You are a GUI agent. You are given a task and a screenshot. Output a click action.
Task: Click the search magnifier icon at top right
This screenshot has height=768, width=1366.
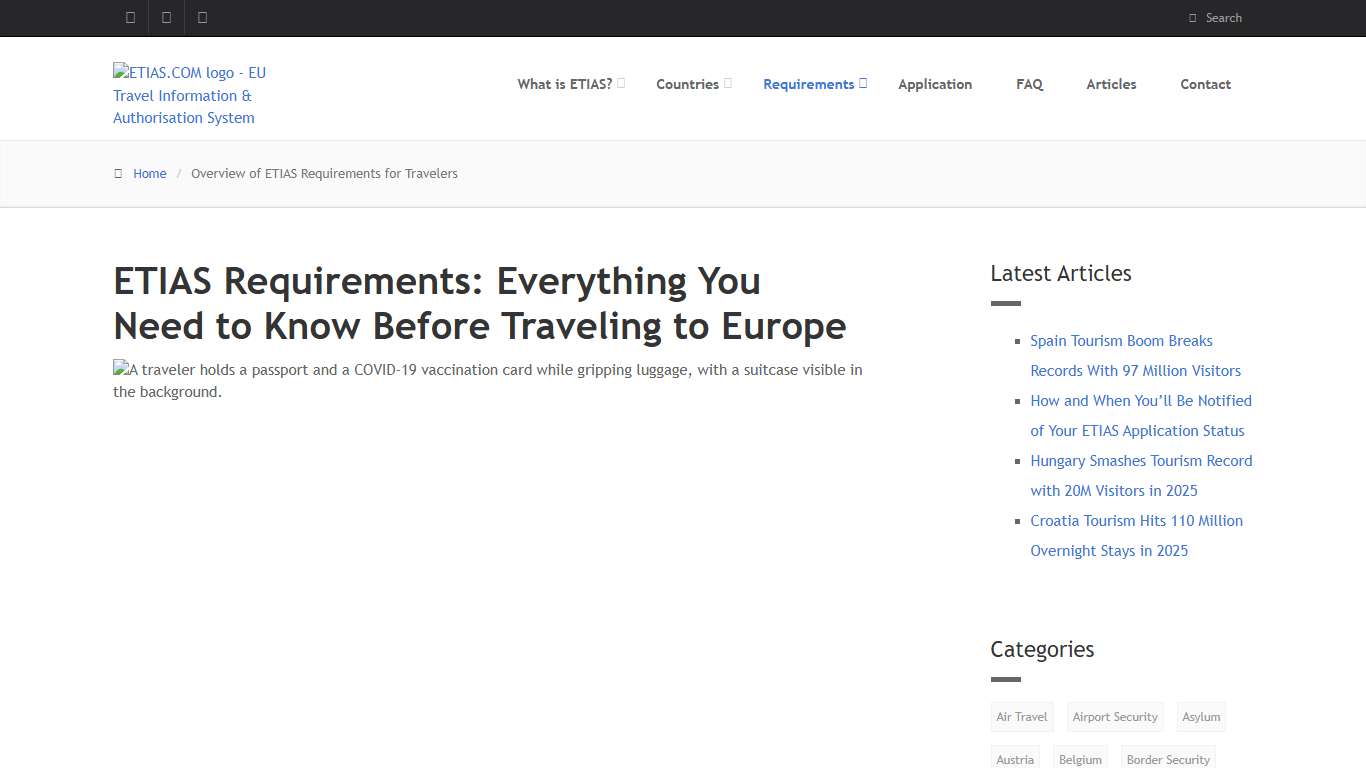(x=1192, y=17)
